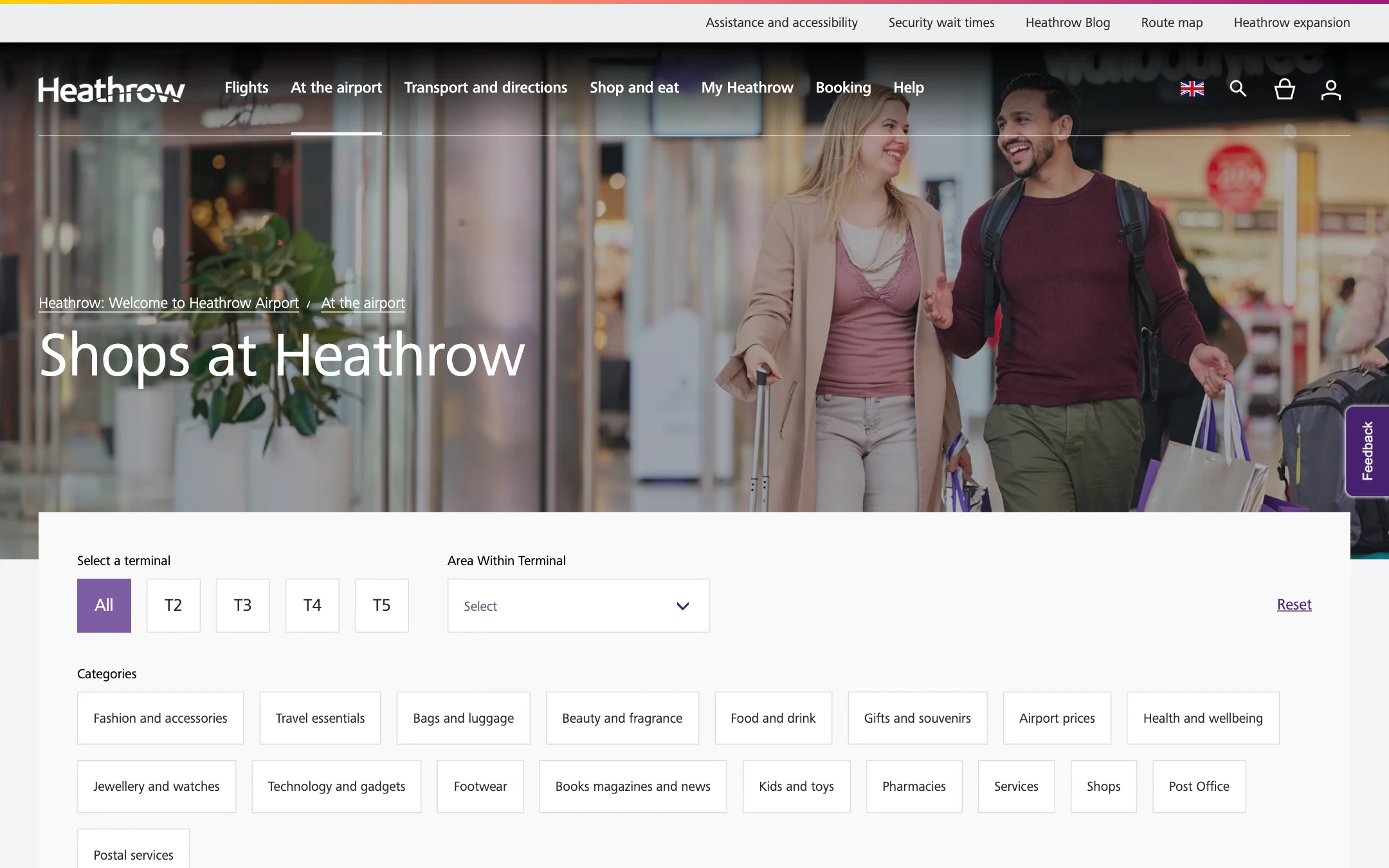Select Gifts and souvenirs category
Image resolution: width=1389 pixels, height=868 pixels.
tap(918, 718)
